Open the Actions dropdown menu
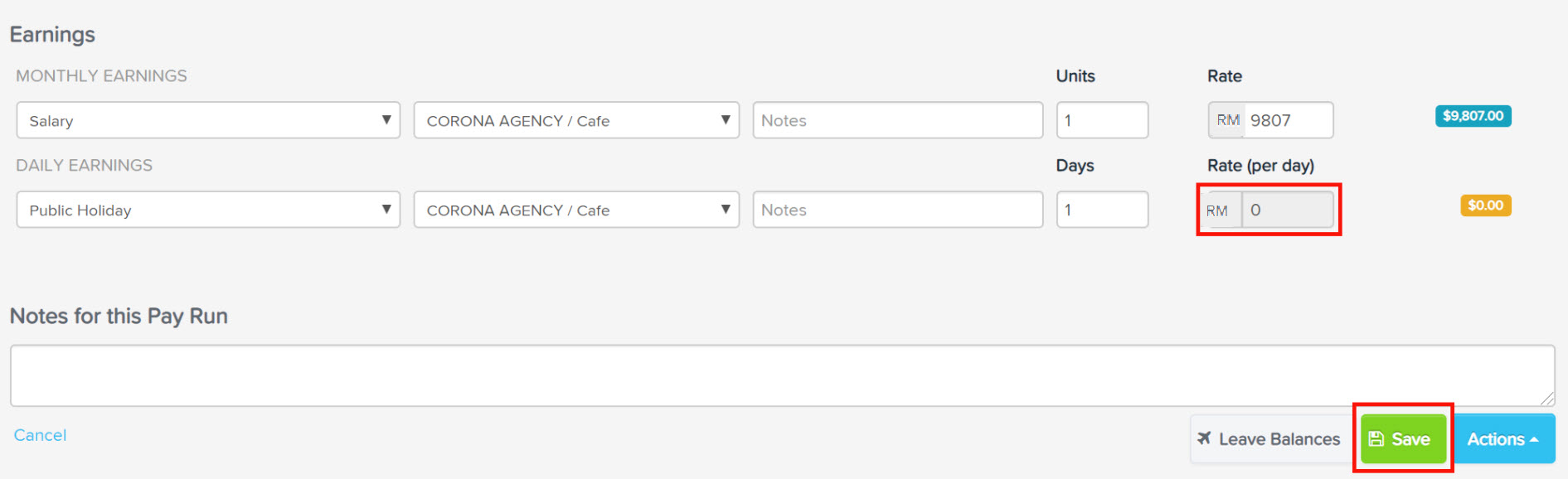This screenshot has height=479, width=1568. point(1502,439)
